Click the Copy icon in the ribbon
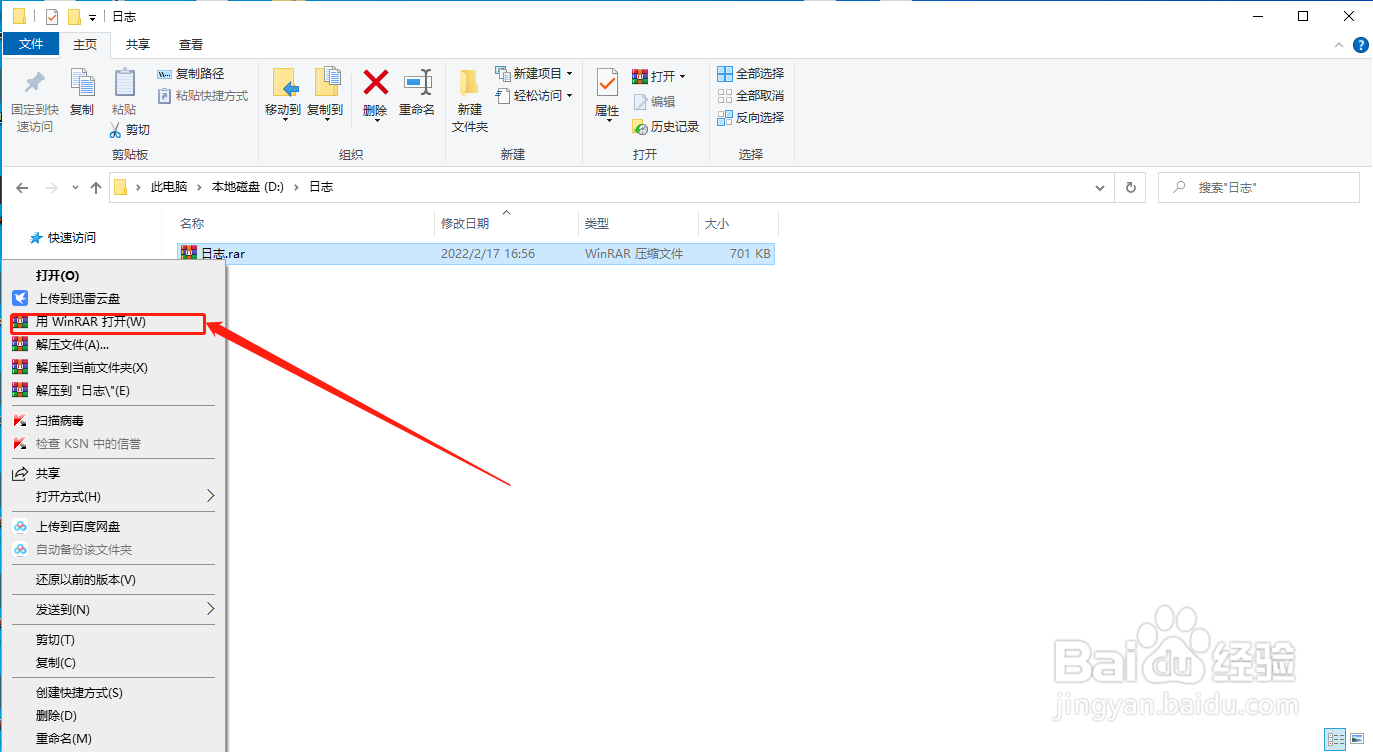The image size is (1373, 752). [x=82, y=83]
